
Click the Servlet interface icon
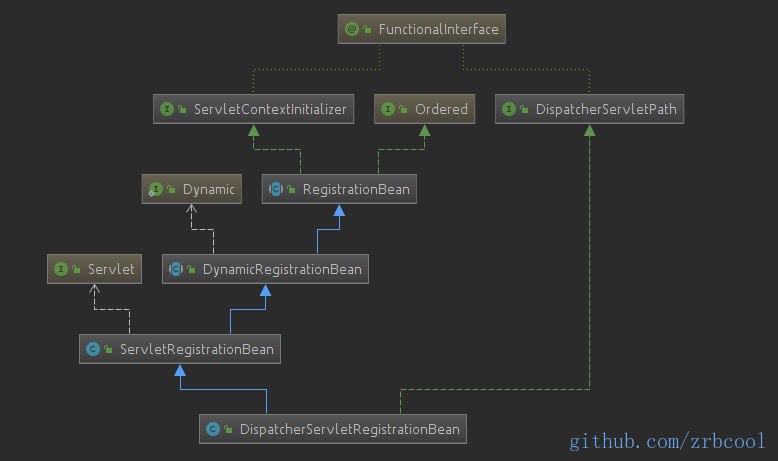click(x=60, y=269)
